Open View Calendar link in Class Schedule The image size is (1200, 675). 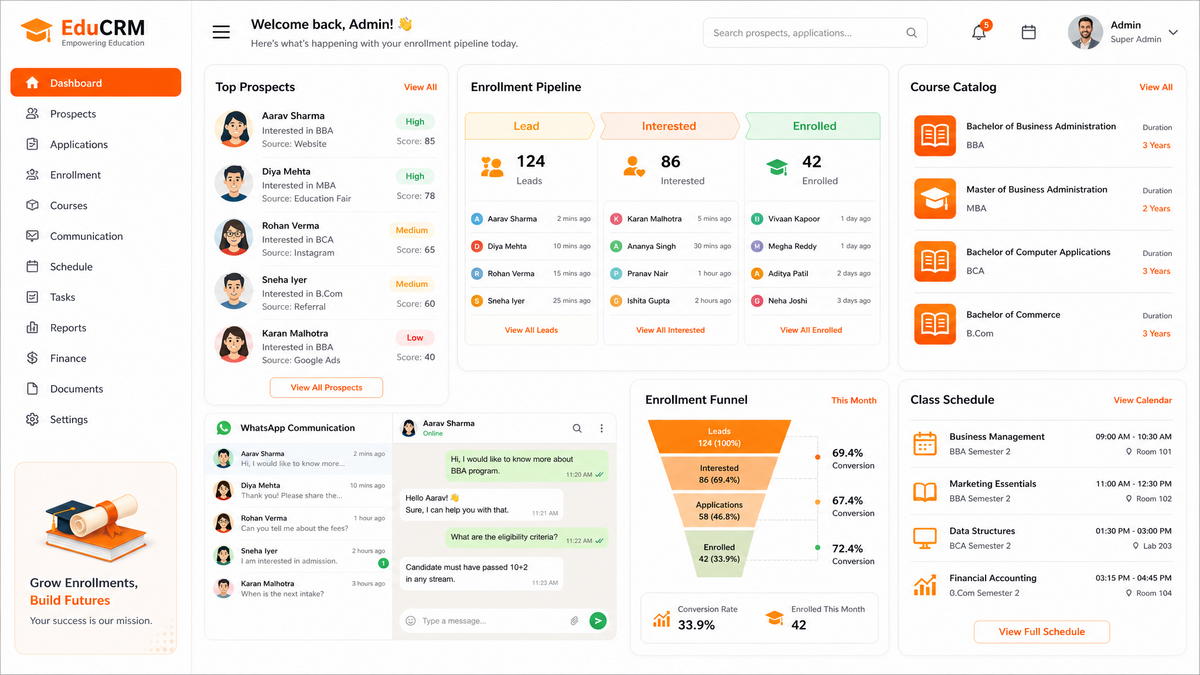click(x=1143, y=400)
